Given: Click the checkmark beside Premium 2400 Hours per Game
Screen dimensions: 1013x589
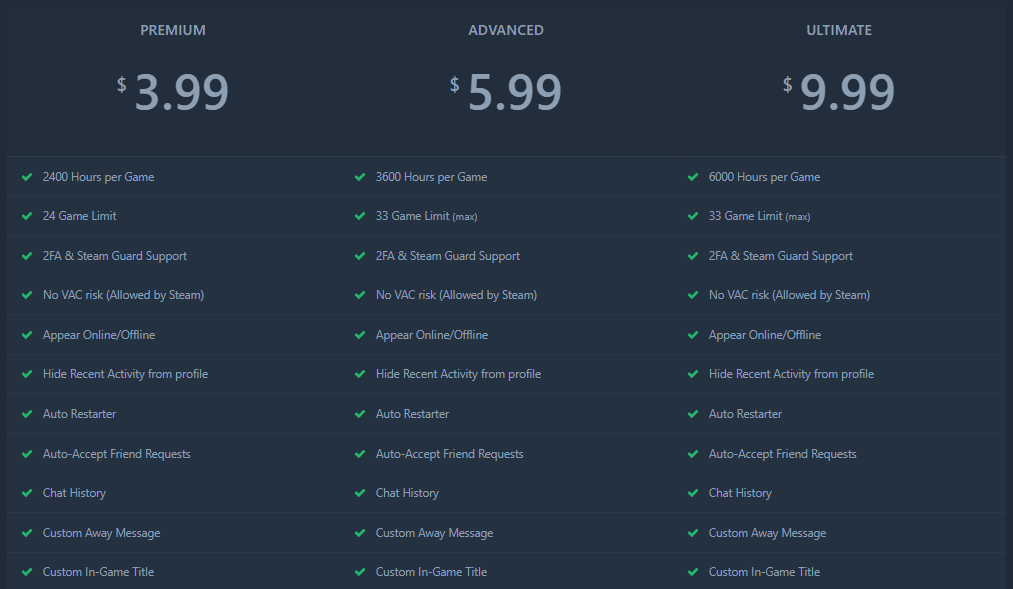Looking at the screenshot, I should click(x=27, y=177).
